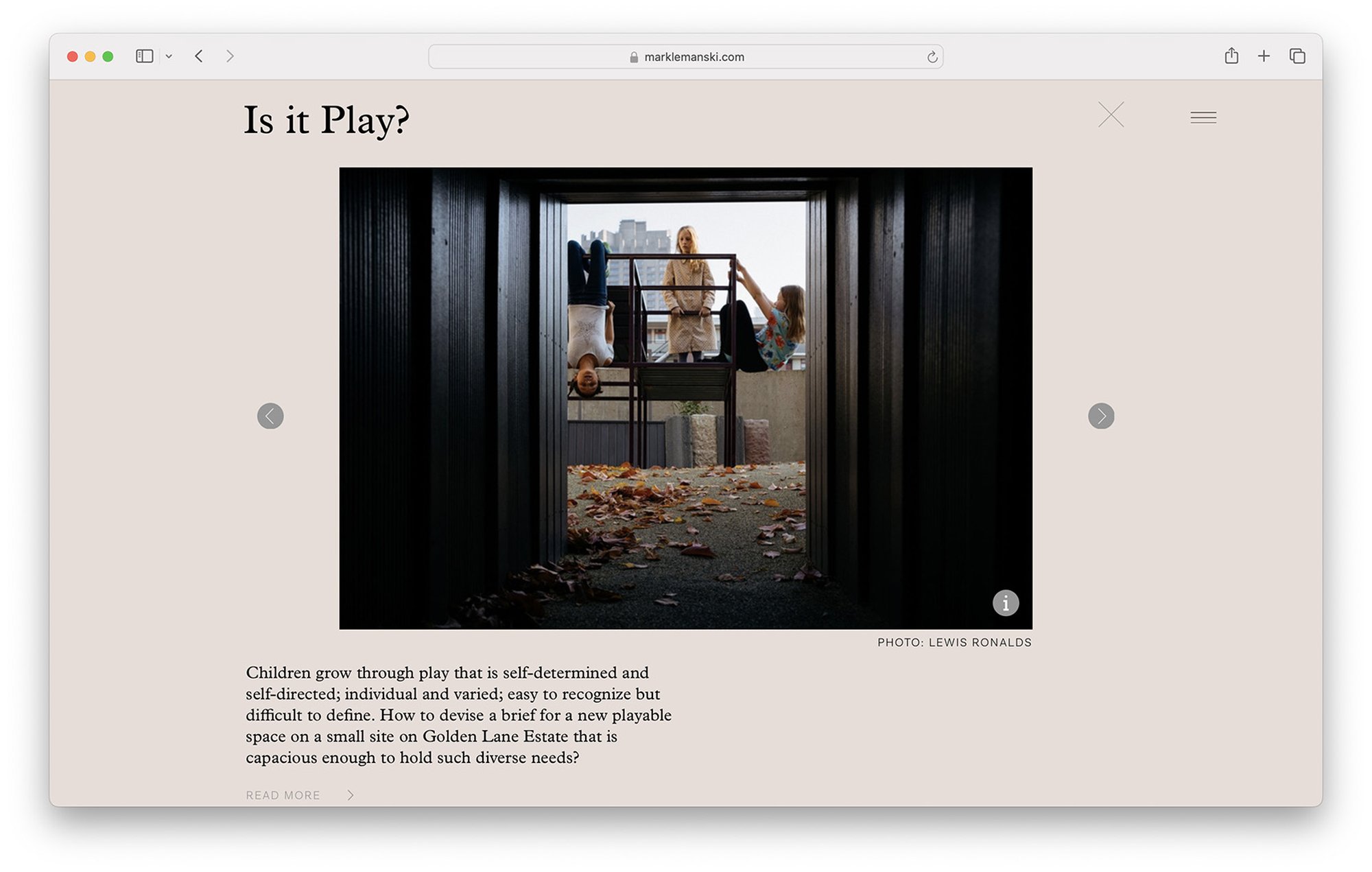Click the green full-screen window button

(x=108, y=56)
